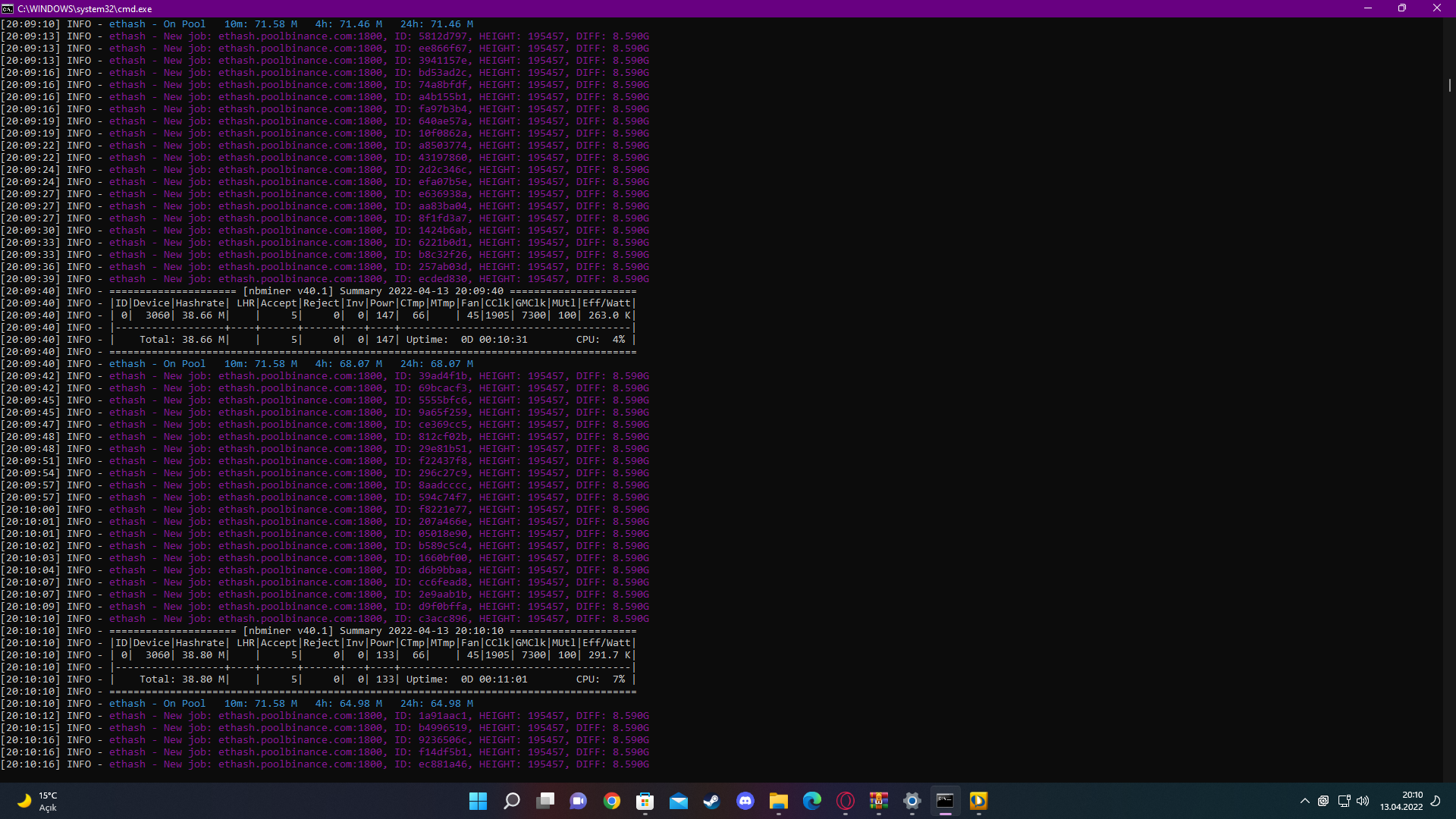Open Task View on the taskbar

pos(545,801)
